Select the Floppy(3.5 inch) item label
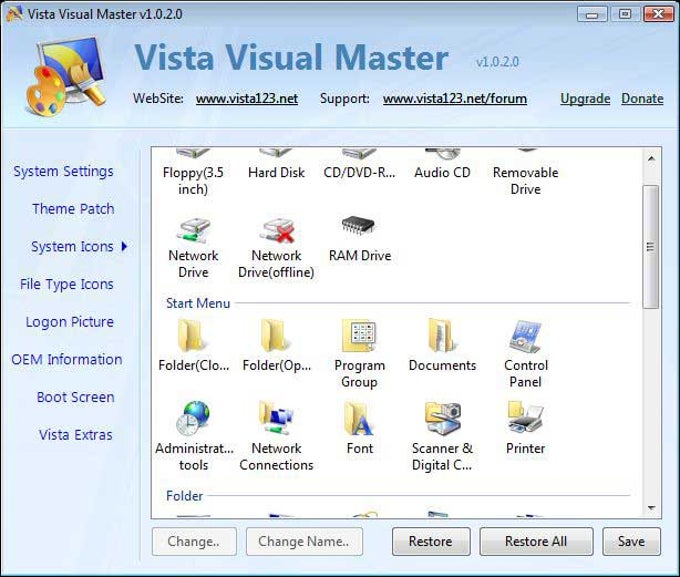Screen dimensions: 680x577 [x=193, y=181]
